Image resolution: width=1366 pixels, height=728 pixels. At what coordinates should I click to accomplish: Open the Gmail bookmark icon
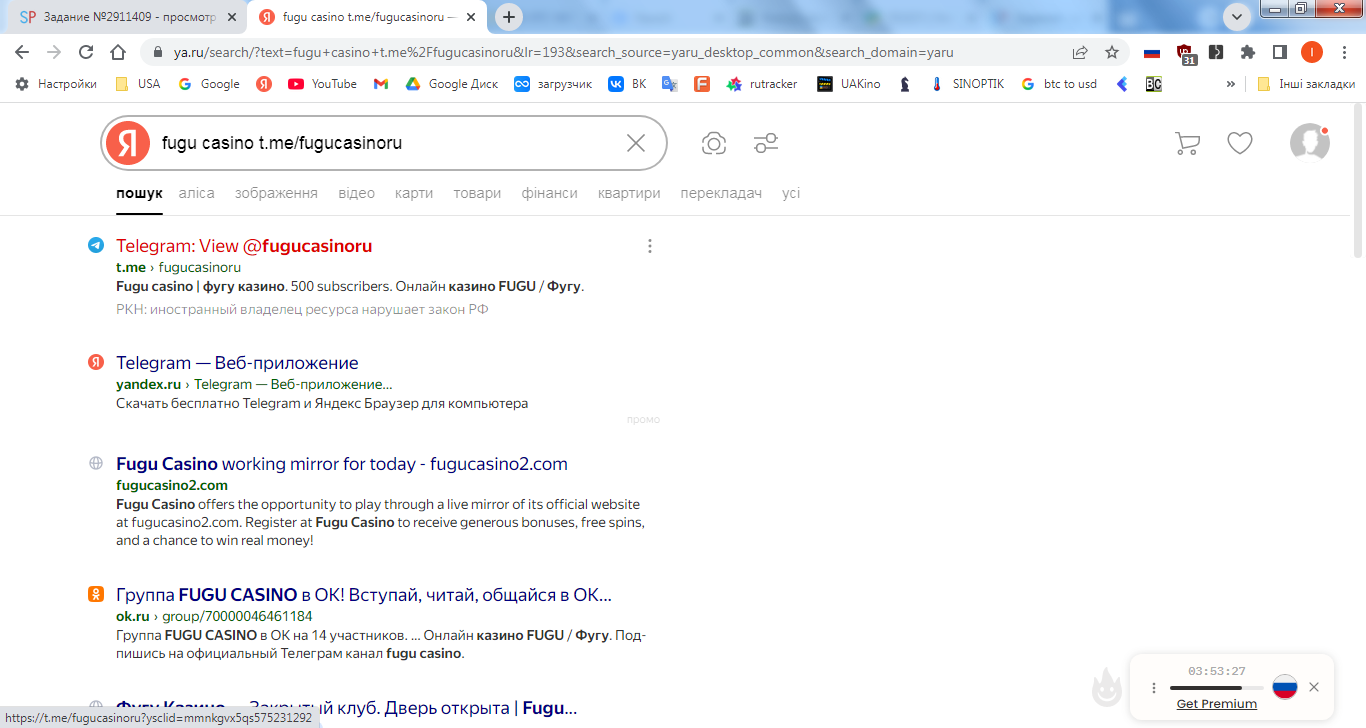(381, 84)
